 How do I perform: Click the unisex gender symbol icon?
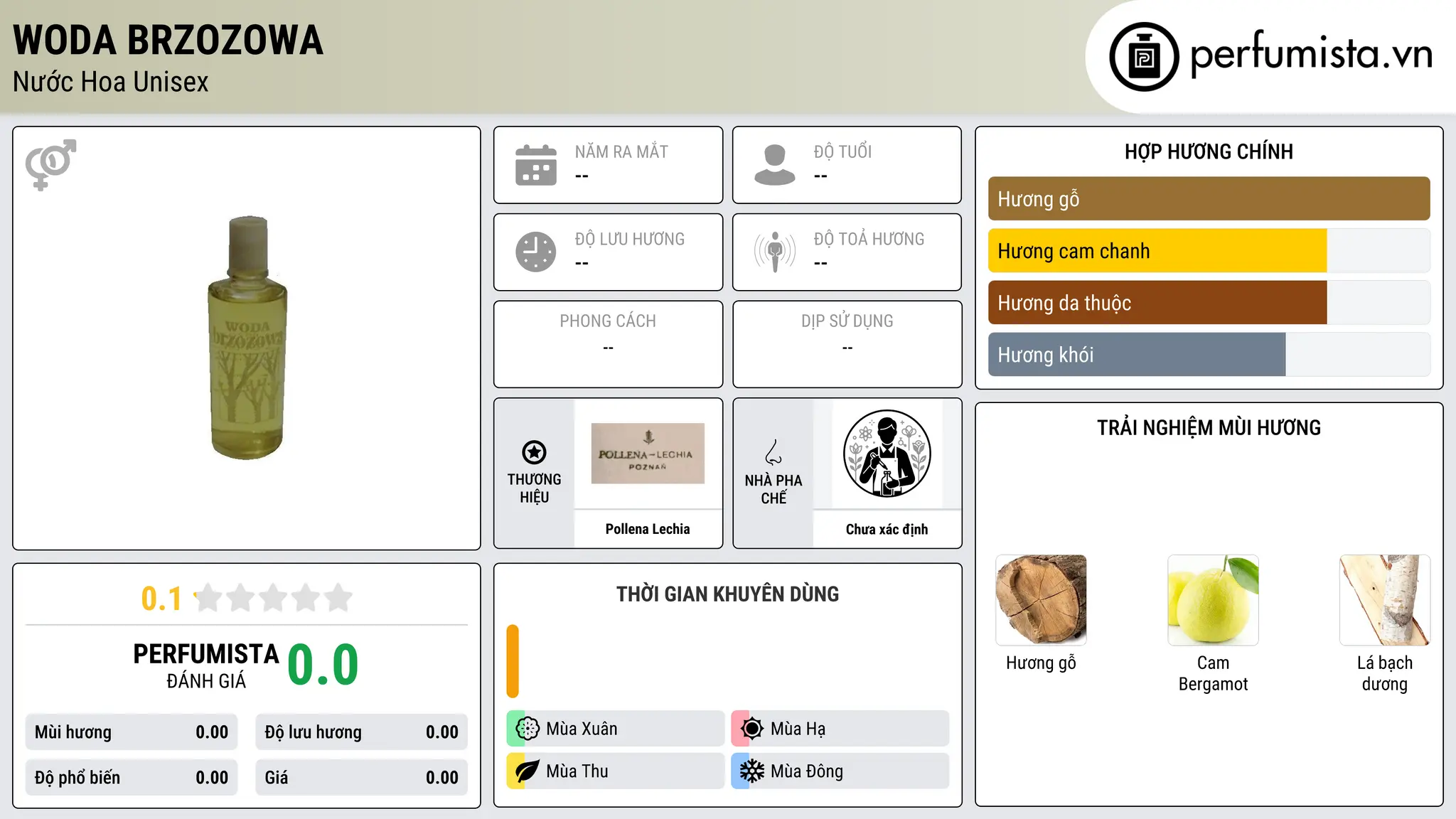tap(50, 165)
